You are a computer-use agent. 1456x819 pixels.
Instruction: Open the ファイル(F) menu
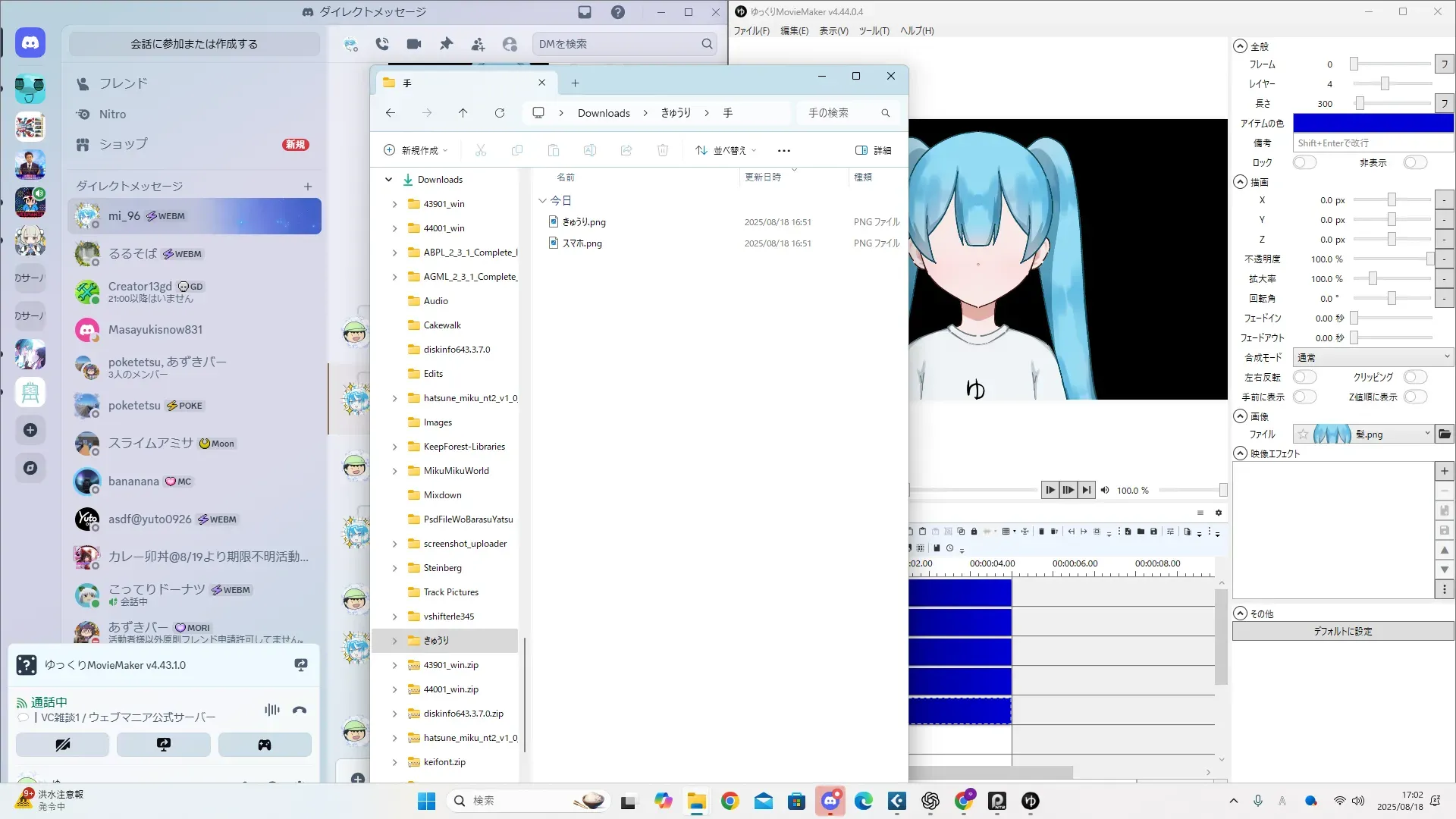point(751,31)
